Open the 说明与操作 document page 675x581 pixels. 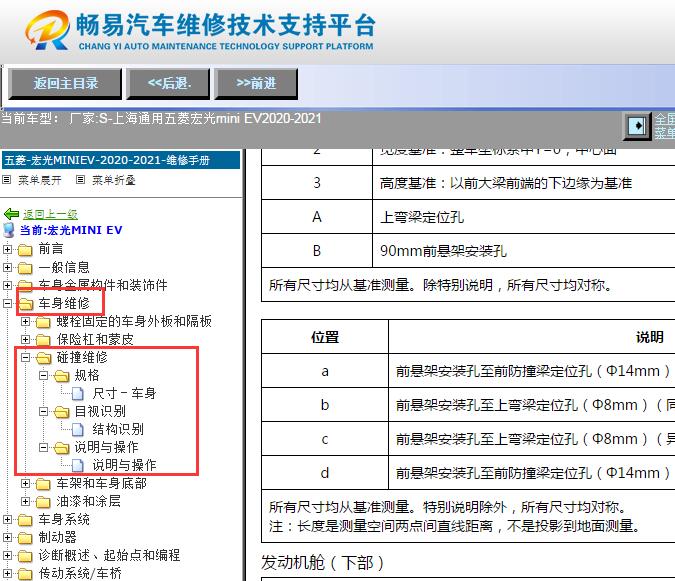(124, 465)
